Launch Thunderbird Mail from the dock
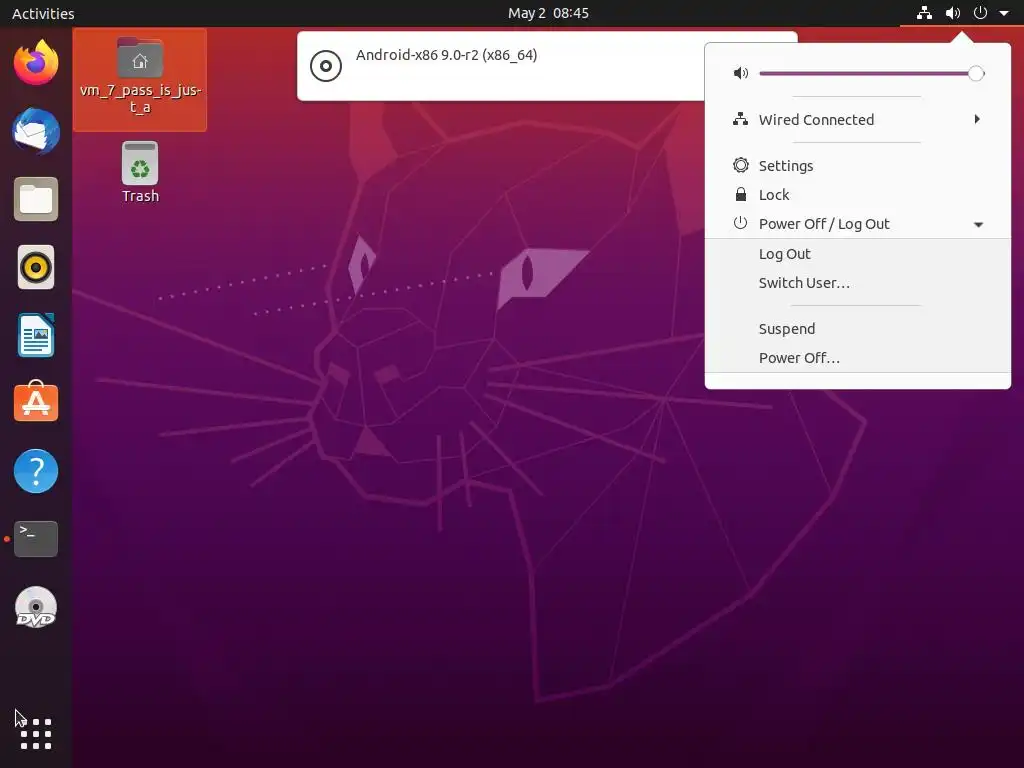1024x768 pixels. pos(36,131)
